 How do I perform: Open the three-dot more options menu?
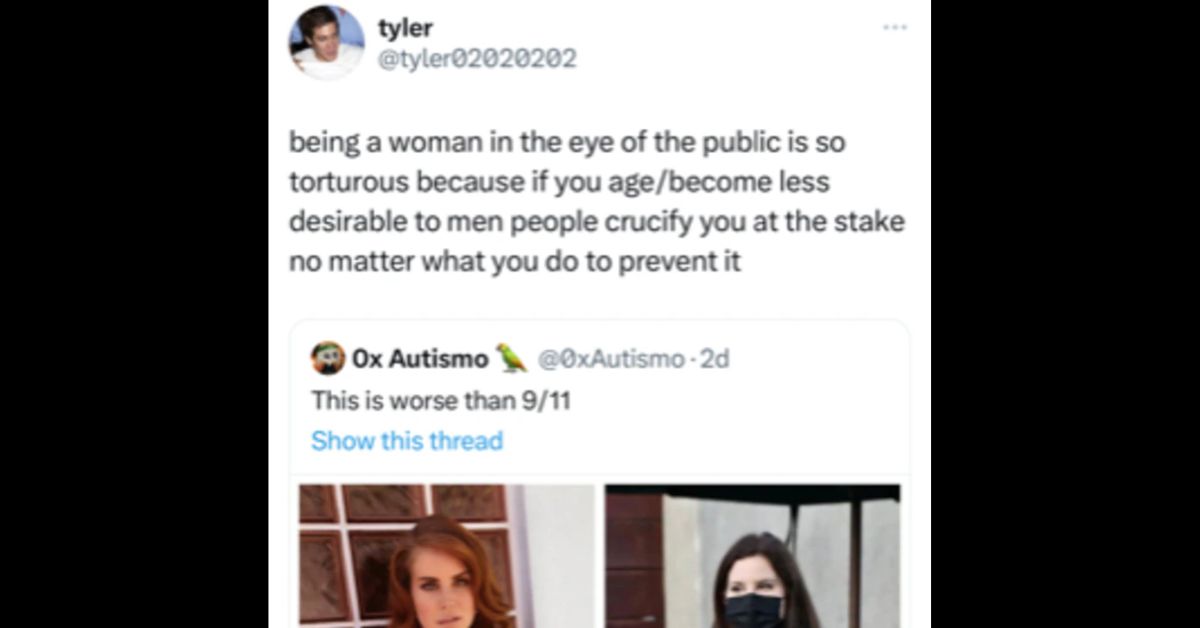[x=894, y=27]
